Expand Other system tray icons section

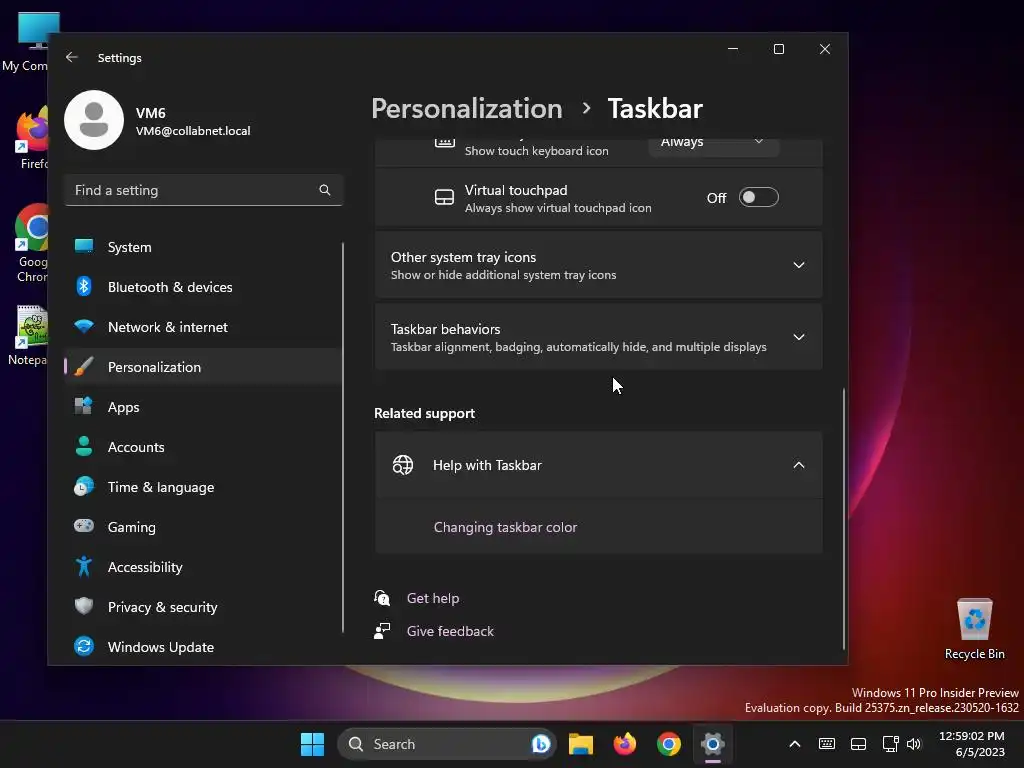point(598,265)
